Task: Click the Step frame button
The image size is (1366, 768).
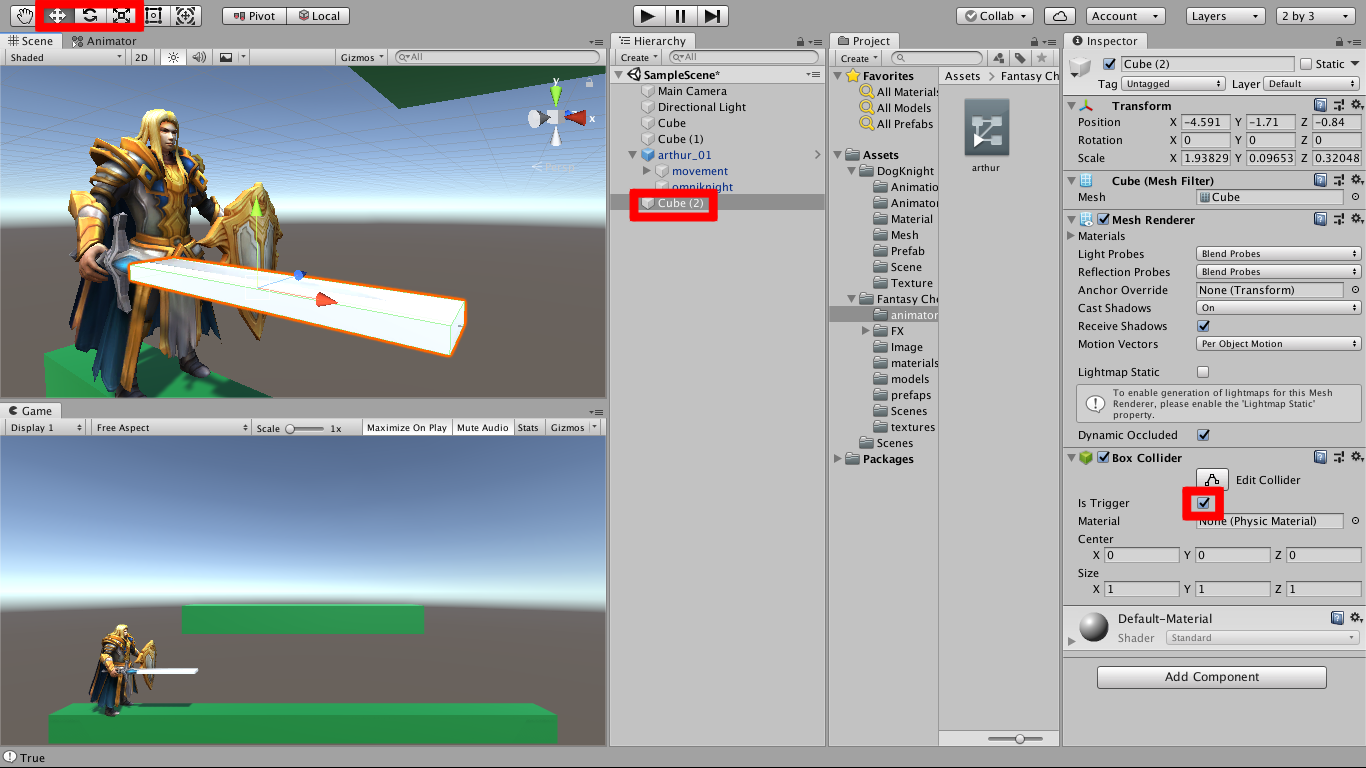Action: (x=712, y=16)
